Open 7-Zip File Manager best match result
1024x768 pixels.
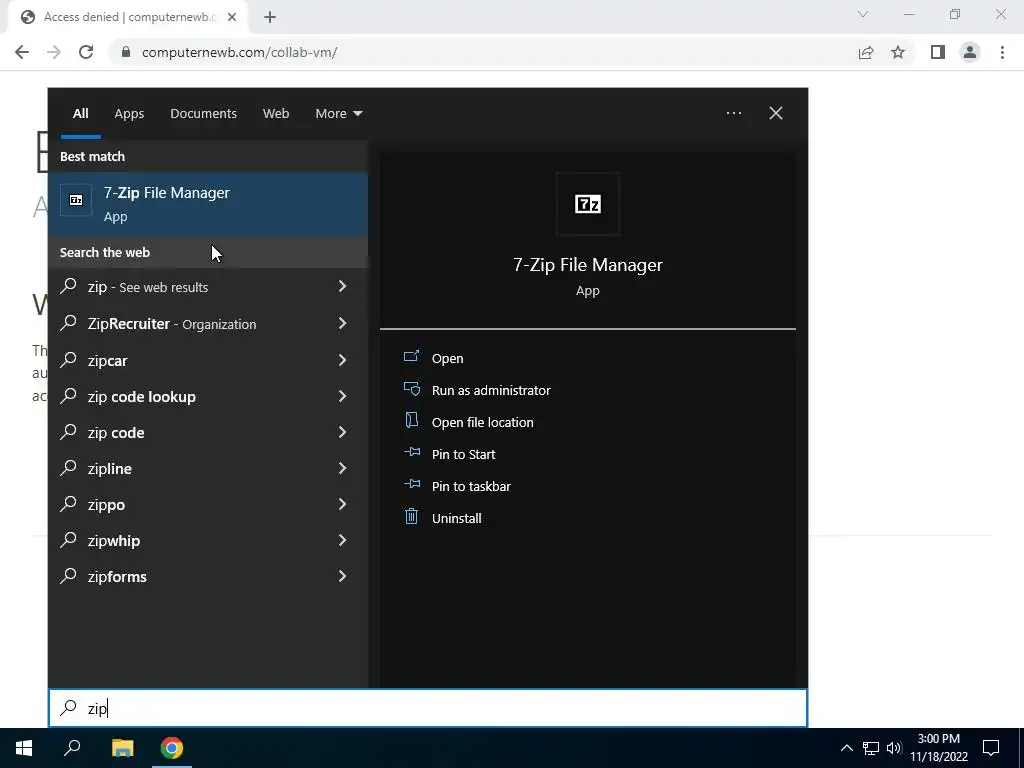pyautogui.click(x=208, y=204)
